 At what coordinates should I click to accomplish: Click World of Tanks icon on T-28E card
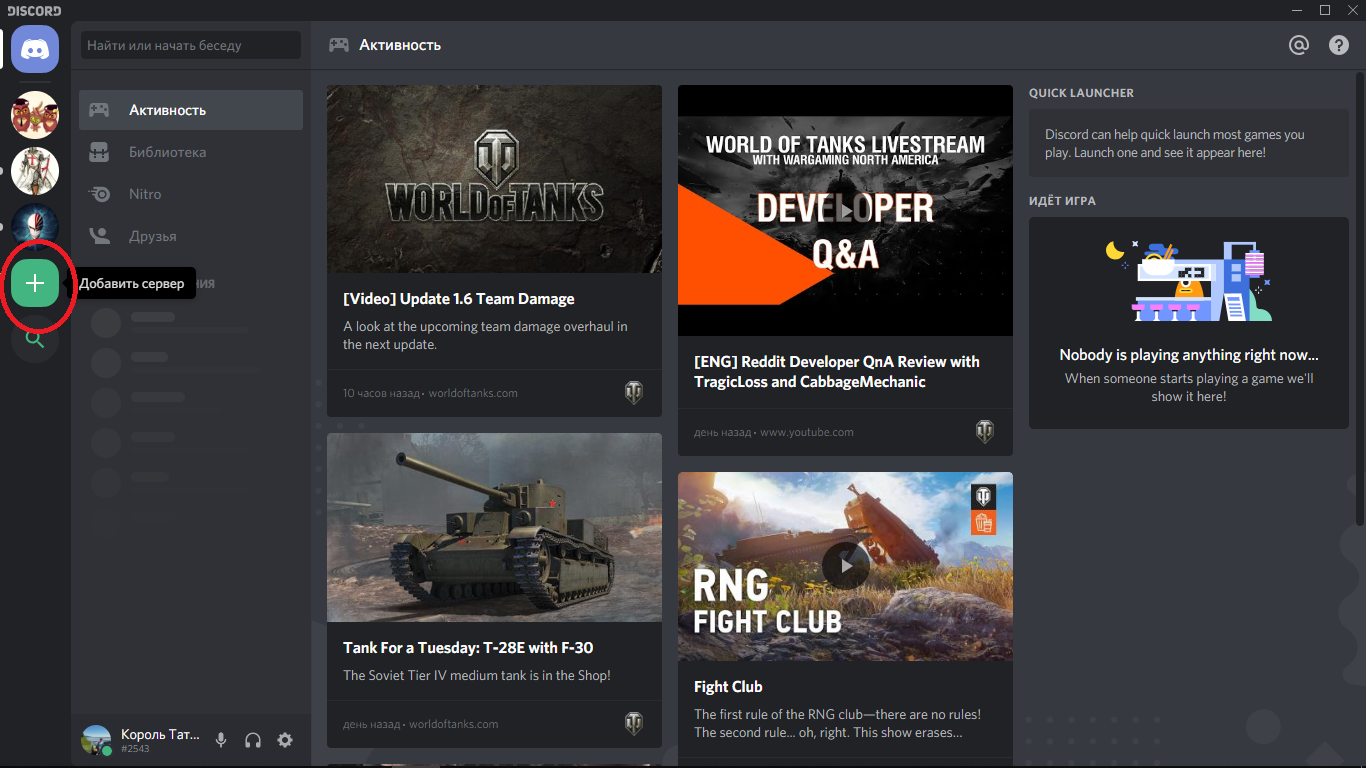(x=634, y=724)
